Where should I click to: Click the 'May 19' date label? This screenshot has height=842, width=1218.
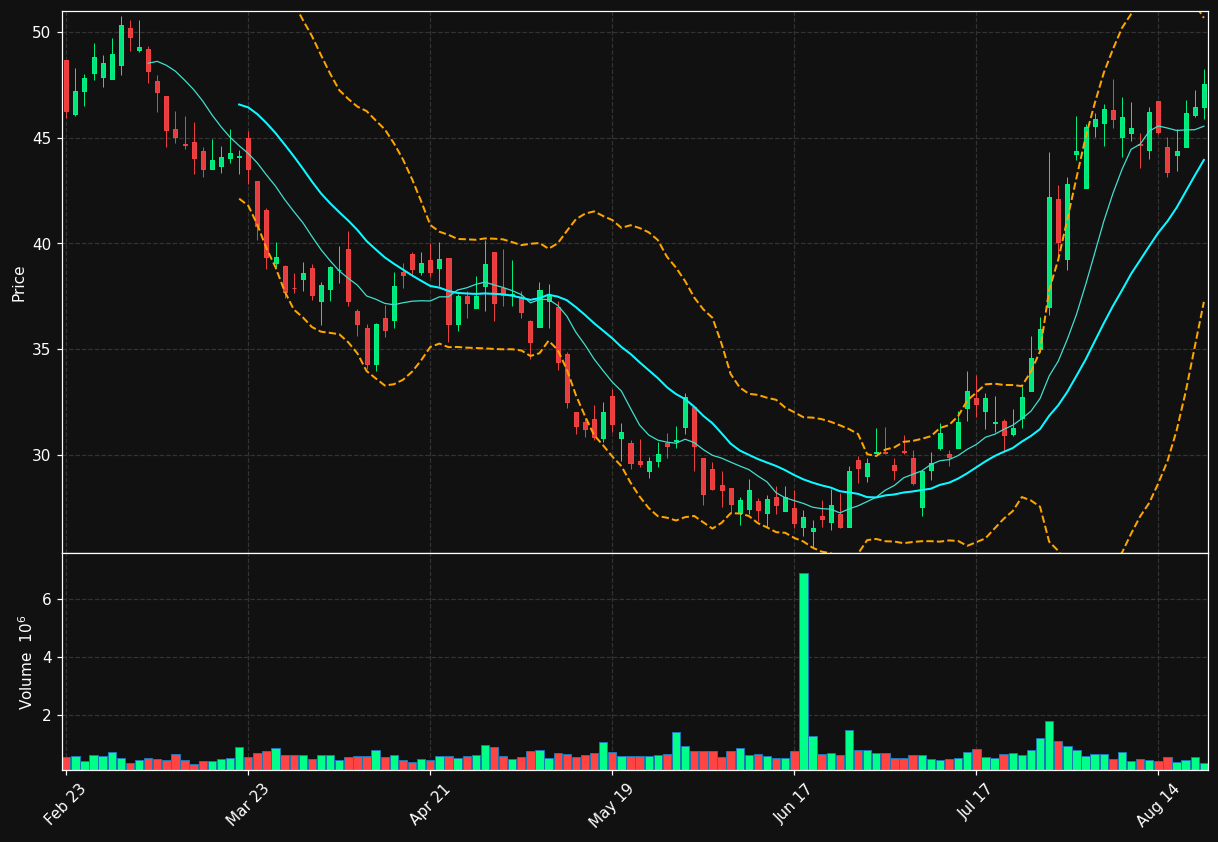tap(611, 803)
